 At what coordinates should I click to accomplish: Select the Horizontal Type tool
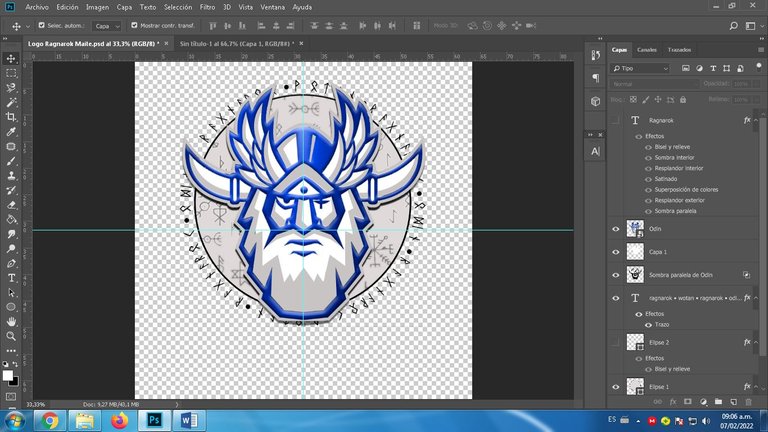pyautogui.click(x=11, y=277)
